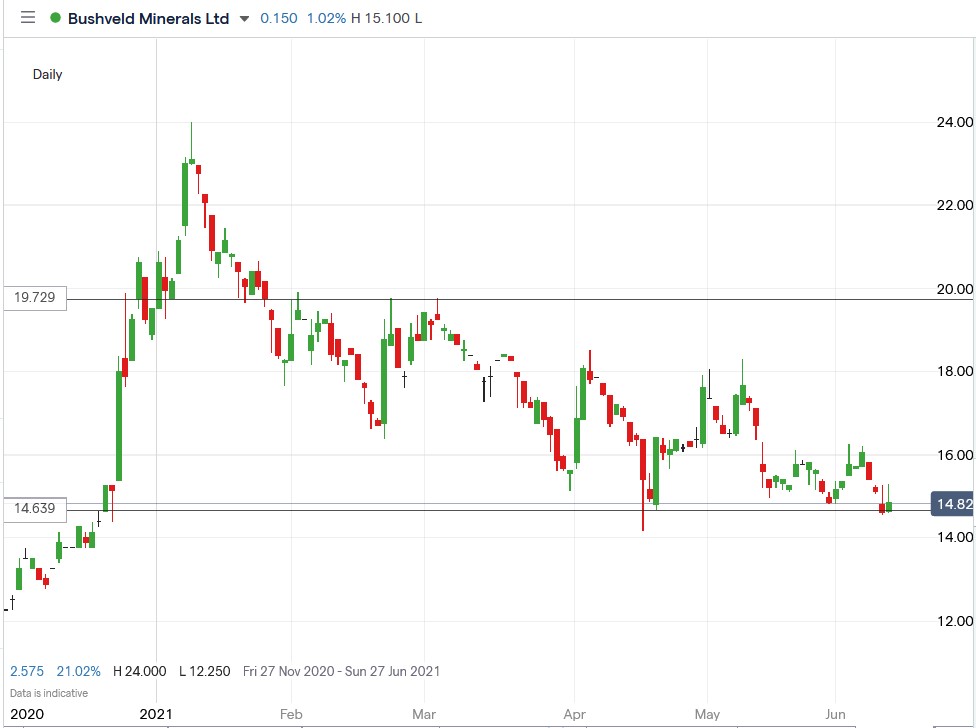
Task: Click the 14.639 support level label
Action: [33, 509]
